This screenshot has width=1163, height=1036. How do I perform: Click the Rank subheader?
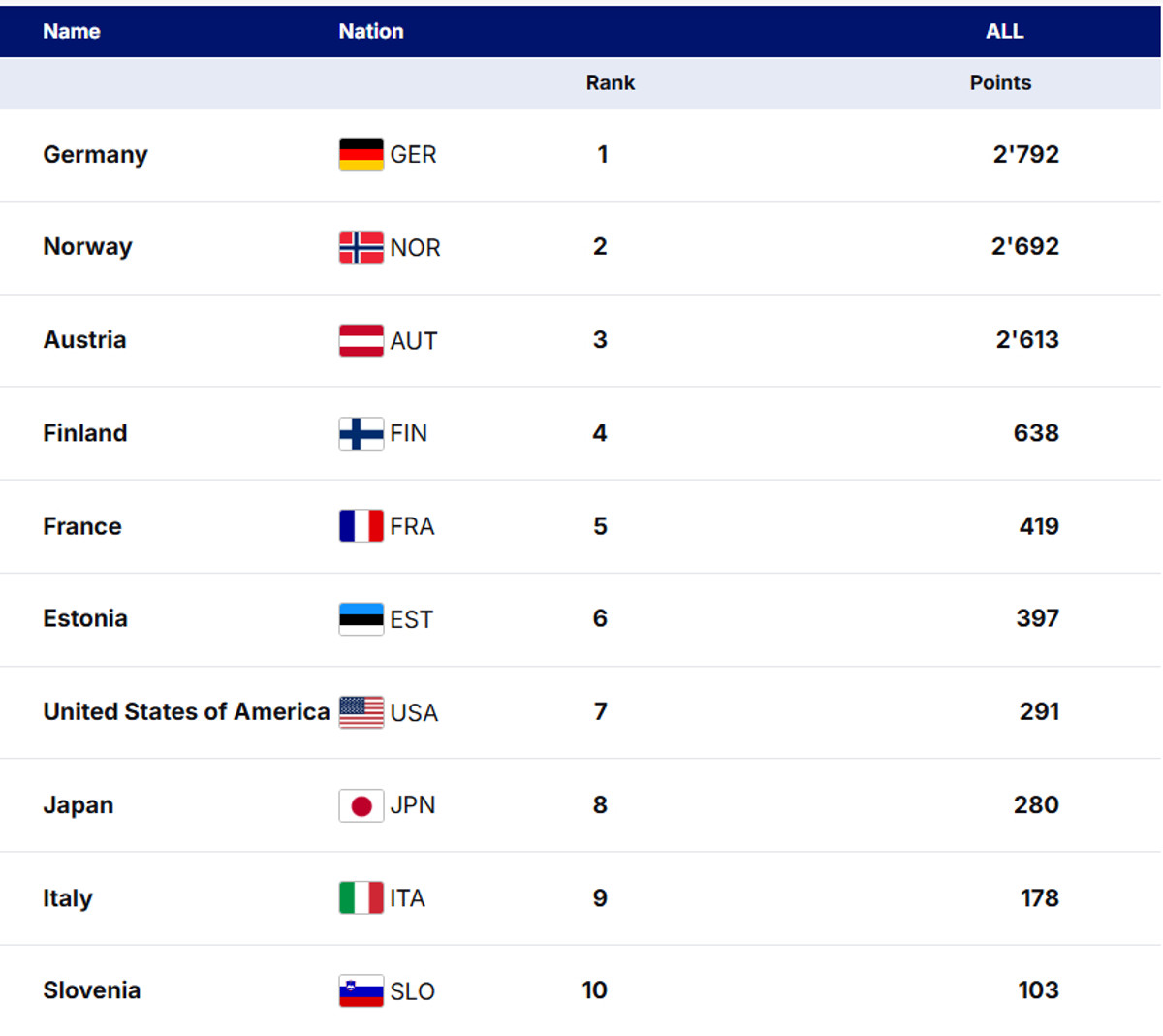tap(610, 83)
